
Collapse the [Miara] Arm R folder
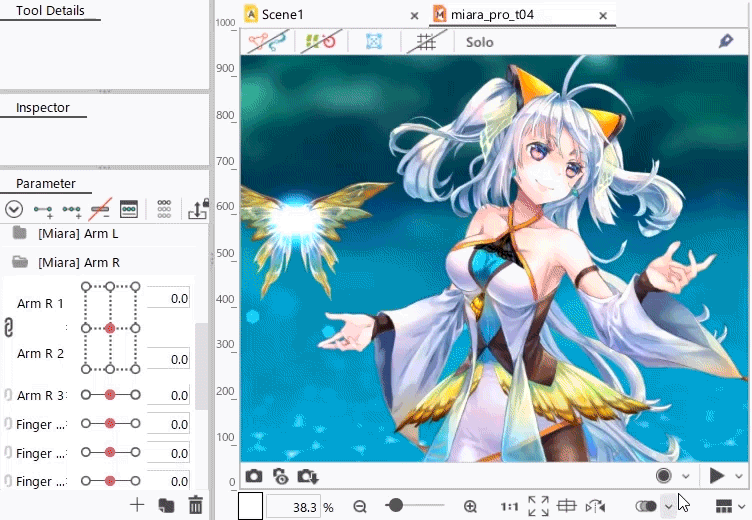(x=20, y=262)
